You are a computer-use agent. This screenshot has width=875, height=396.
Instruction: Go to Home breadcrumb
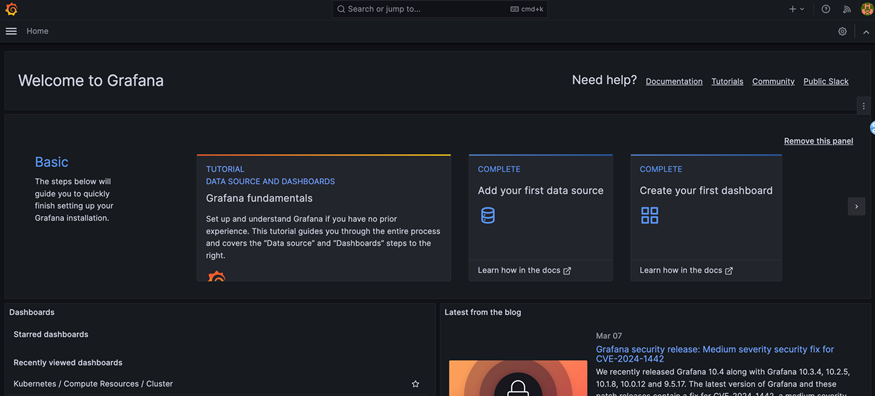click(x=37, y=31)
